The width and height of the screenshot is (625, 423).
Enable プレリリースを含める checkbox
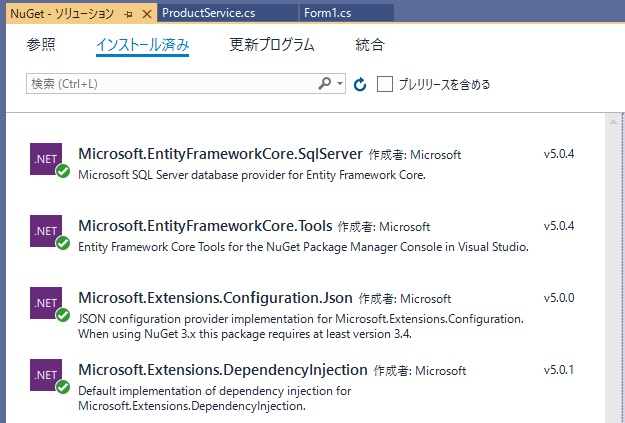coord(385,84)
